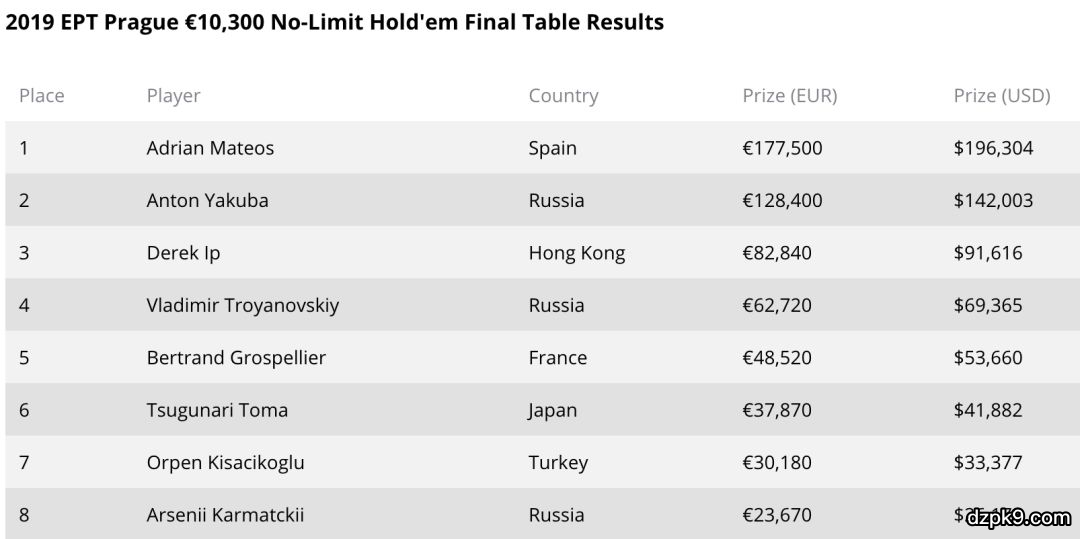Click the Place column header
The height and width of the screenshot is (539, 1080).
point(41,96)
